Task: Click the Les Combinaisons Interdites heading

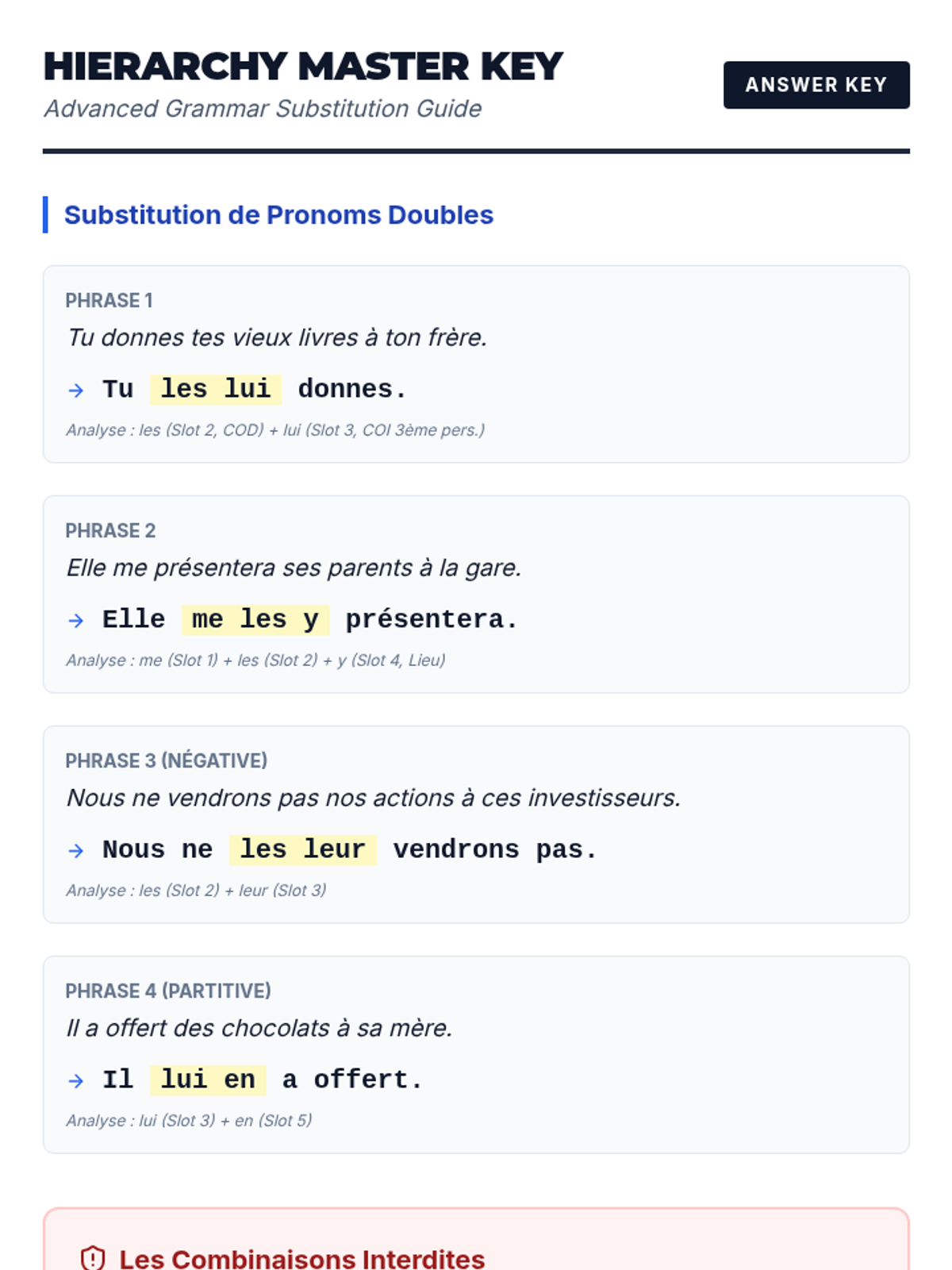Action: (x=301, y=1259)
